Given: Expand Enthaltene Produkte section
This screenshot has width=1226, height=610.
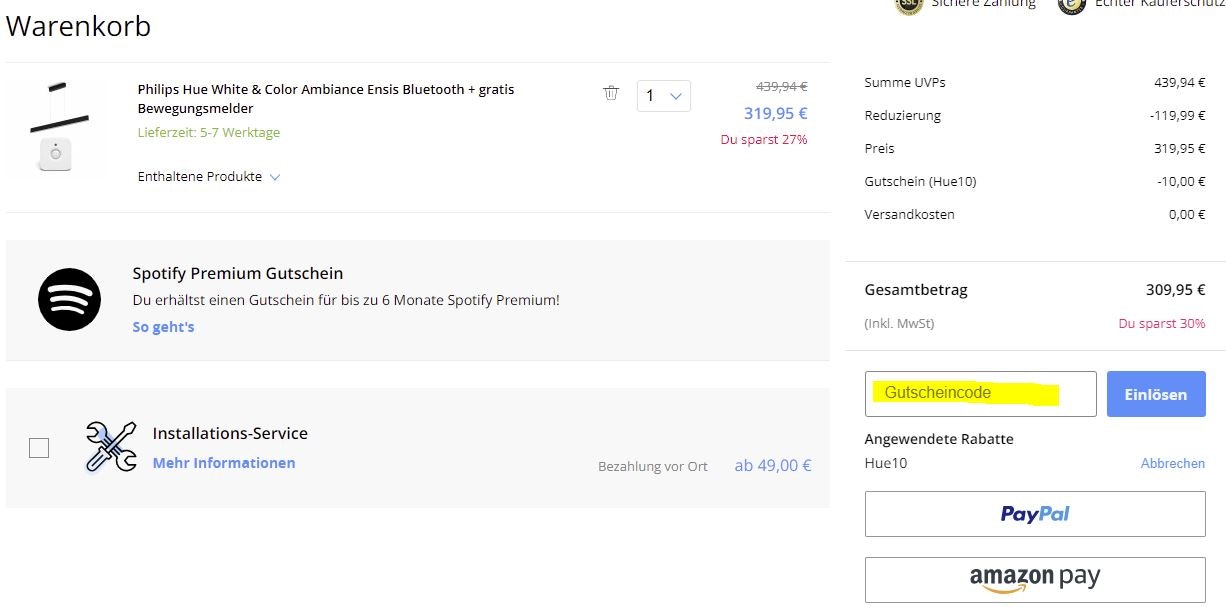Looking at the screenshot, I should click(209, 177).
